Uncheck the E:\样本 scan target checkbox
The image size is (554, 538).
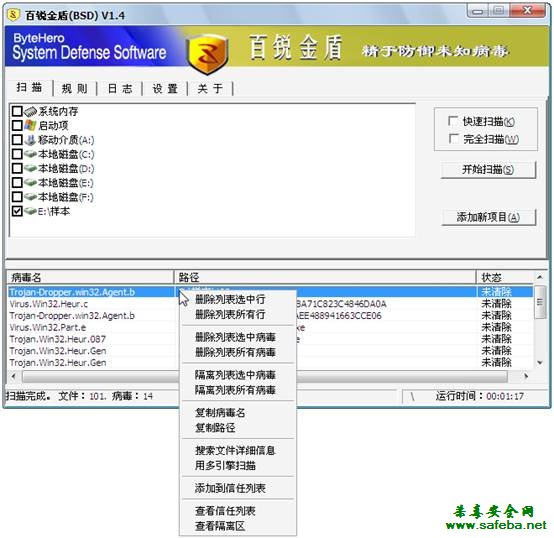tap(17, 211)
